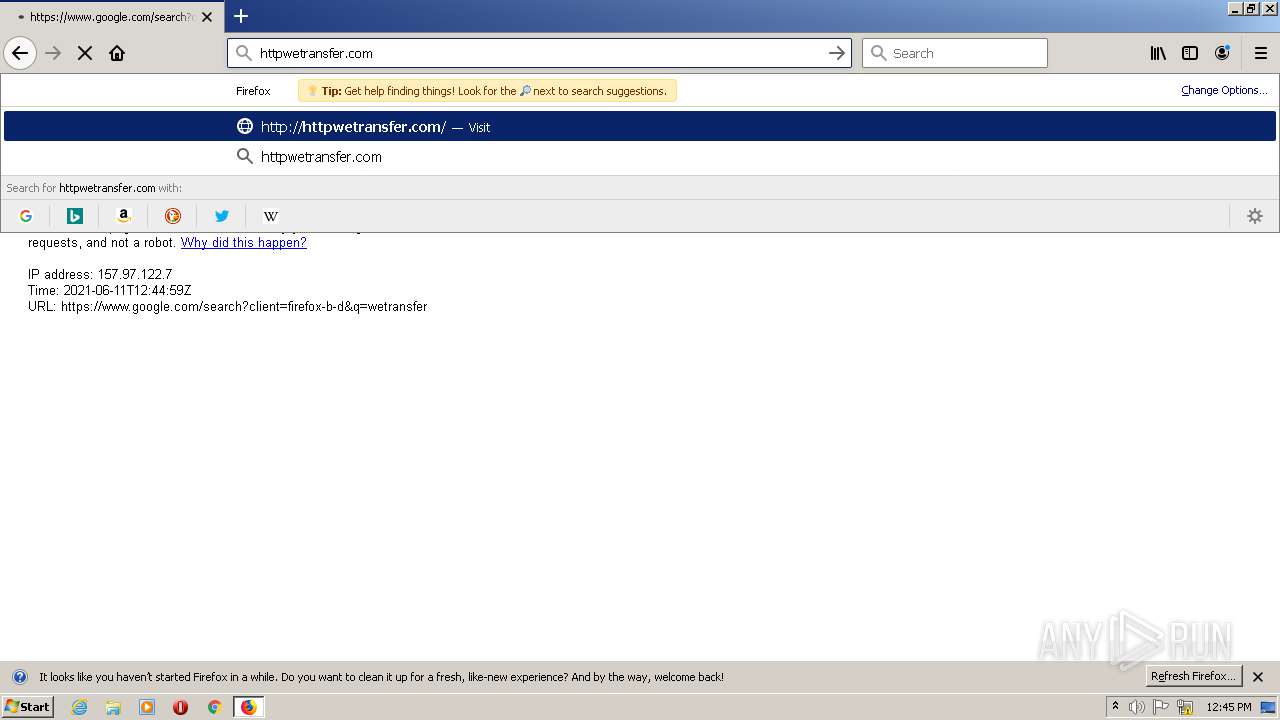Open the Firefox hamburger menu
1280x720 pixels.
(1260, 53)
